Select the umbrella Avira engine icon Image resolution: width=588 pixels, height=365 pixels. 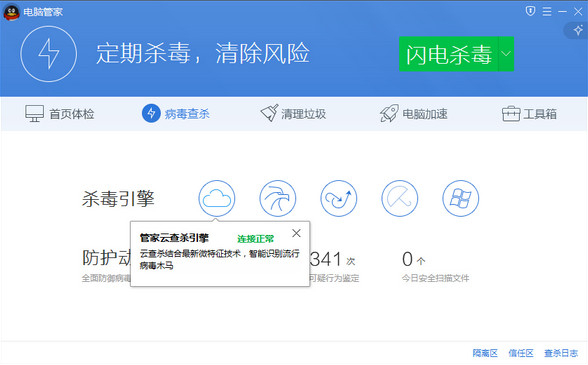point(400,198)
